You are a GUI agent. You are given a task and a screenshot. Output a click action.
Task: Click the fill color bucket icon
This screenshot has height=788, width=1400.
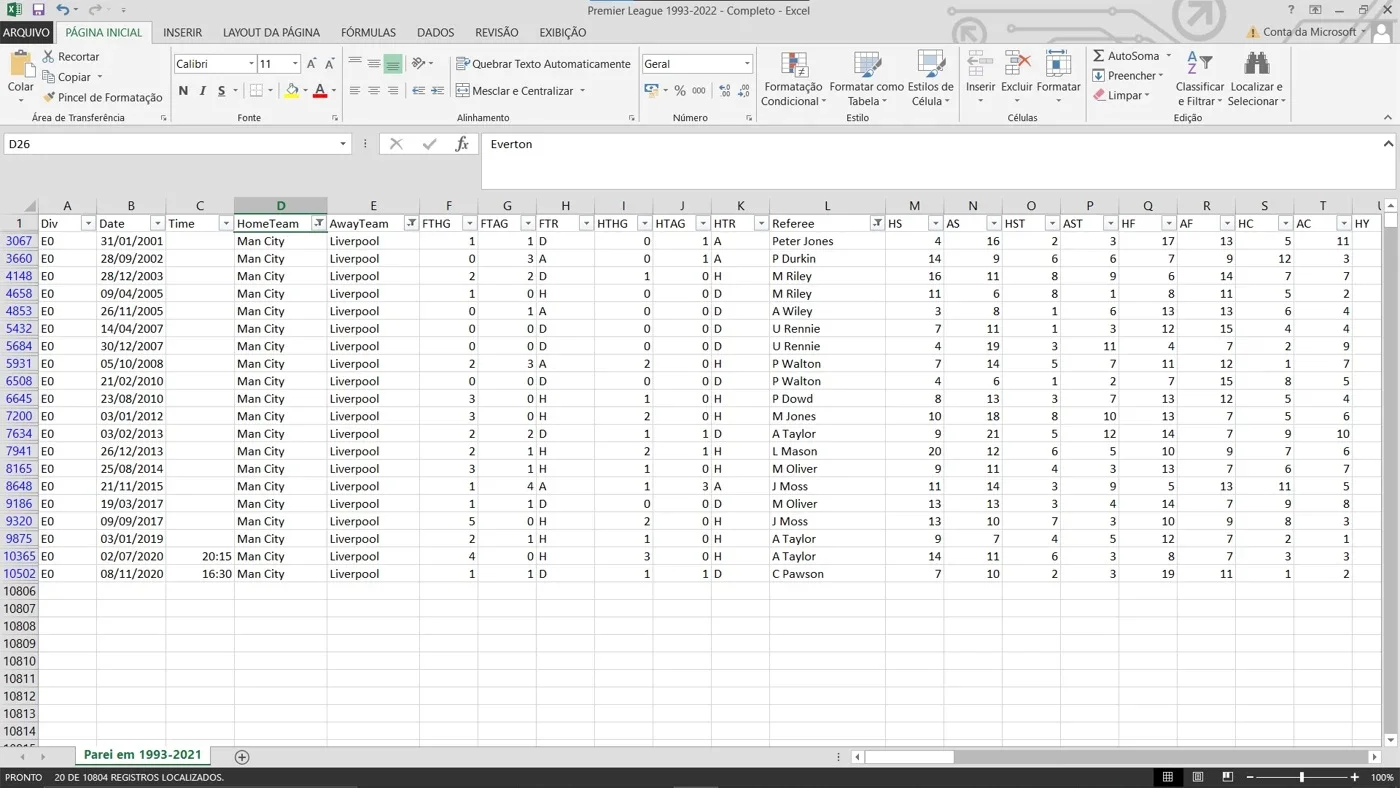pyautogui.click(x=291, y=91)
